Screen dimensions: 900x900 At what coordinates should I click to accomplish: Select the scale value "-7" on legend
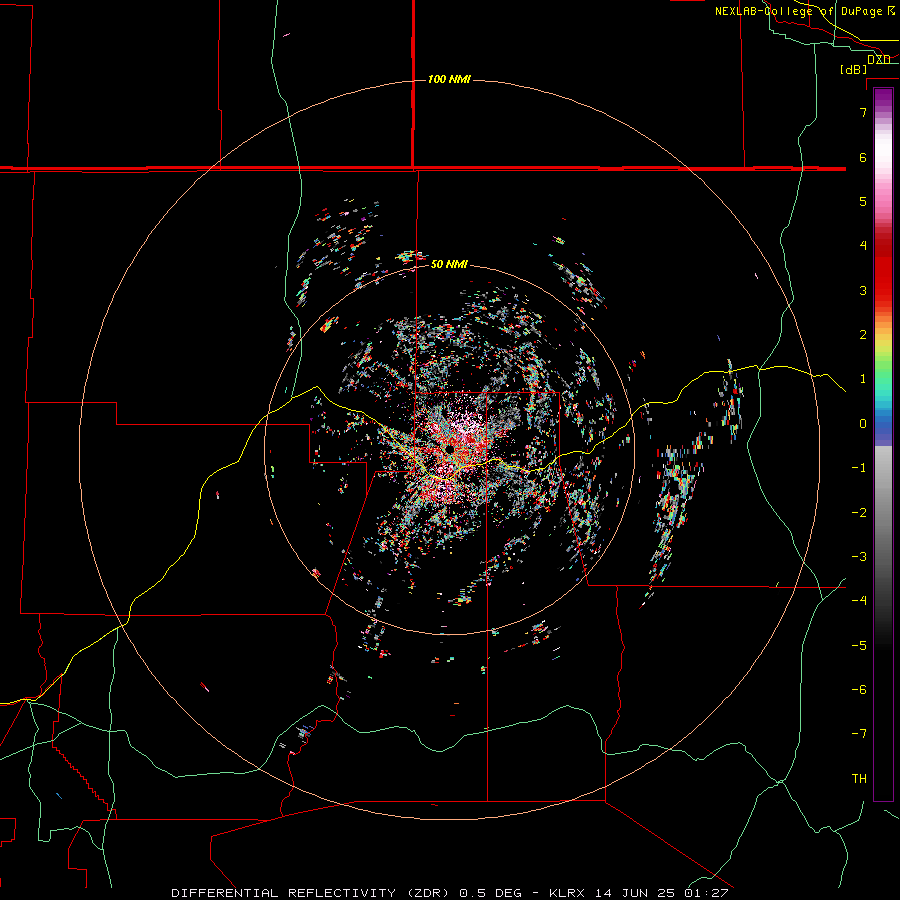click(859, 734)
